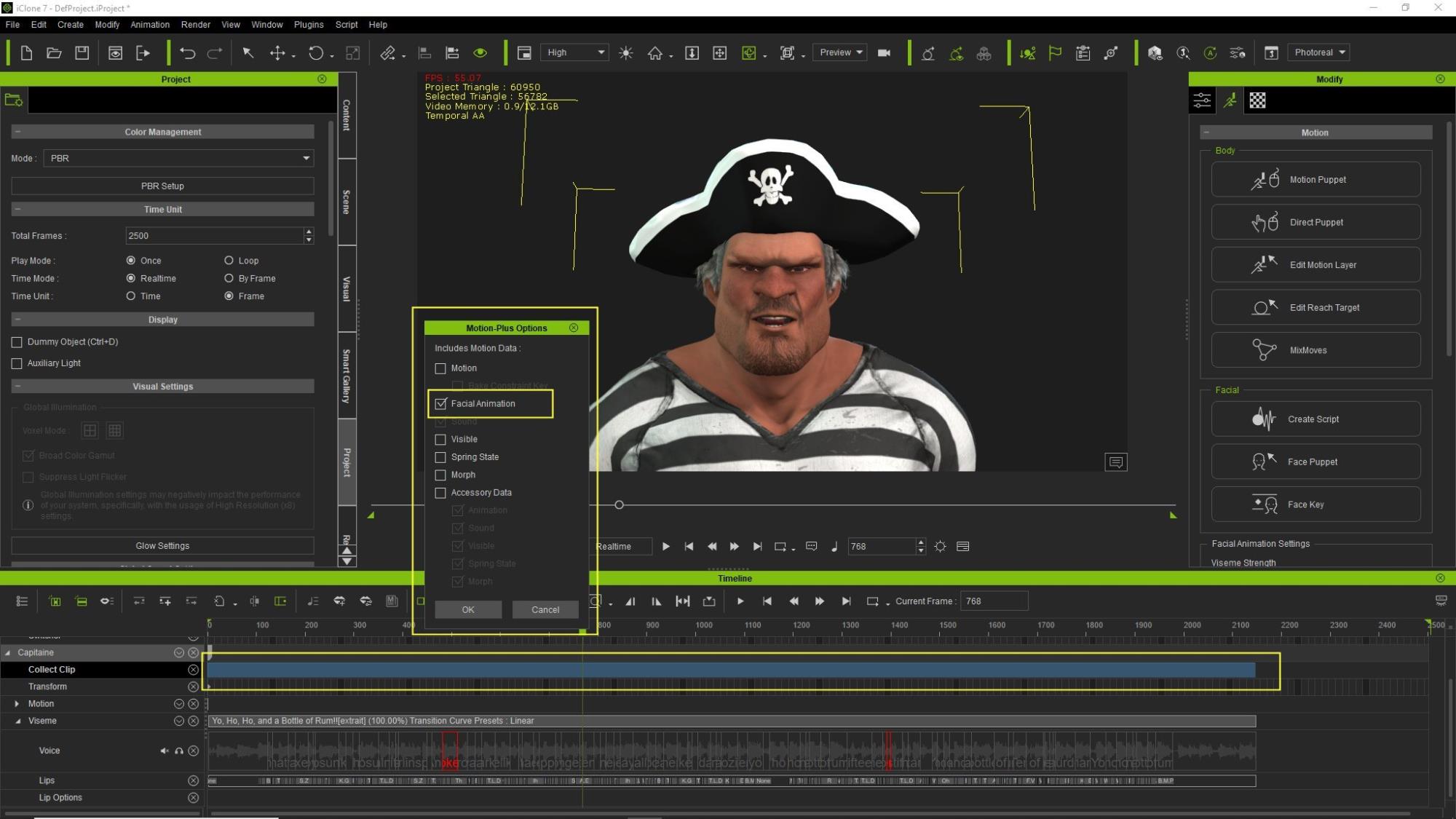1456x819 pixels.
Task: Click the checkerboard material tab icon
Action: (1257, 100)
